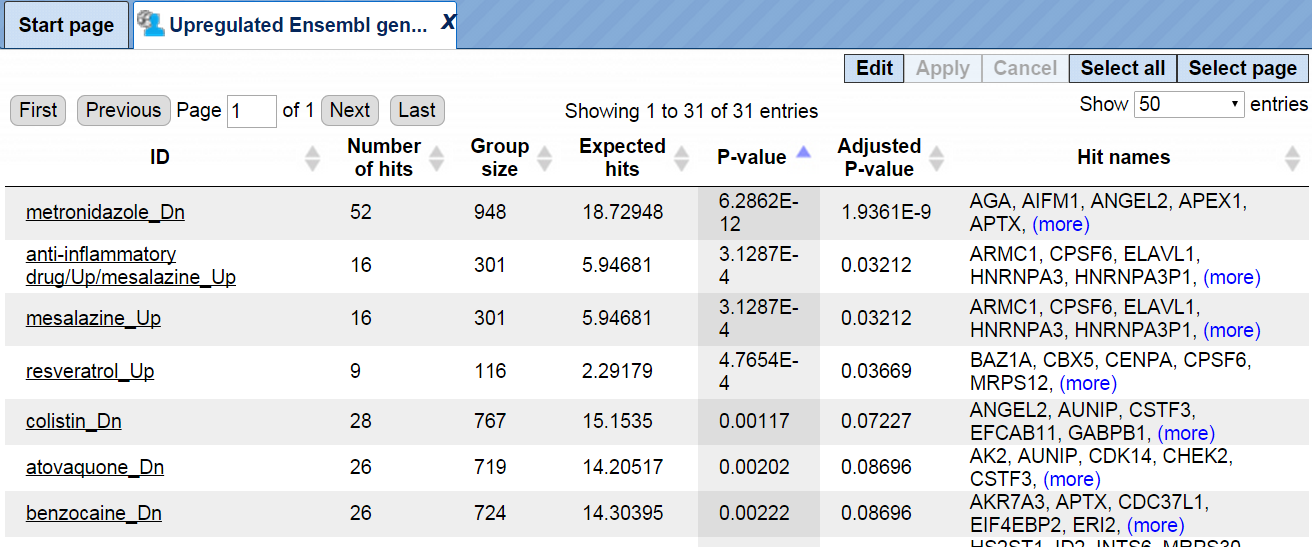The width and height of the screenshot is (1312, 547).
Task: Click the Select all button
Action: click(1123, 68)
